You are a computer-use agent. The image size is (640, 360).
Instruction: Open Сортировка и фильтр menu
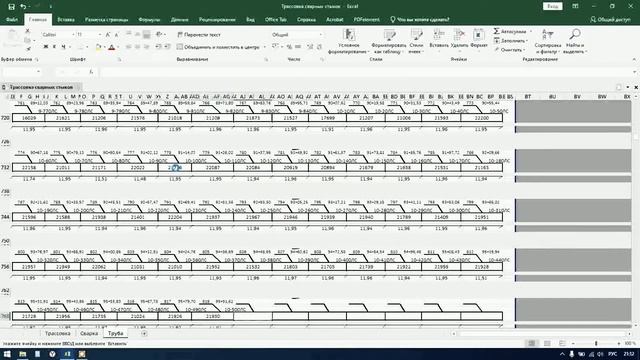[x=547, y=41]
